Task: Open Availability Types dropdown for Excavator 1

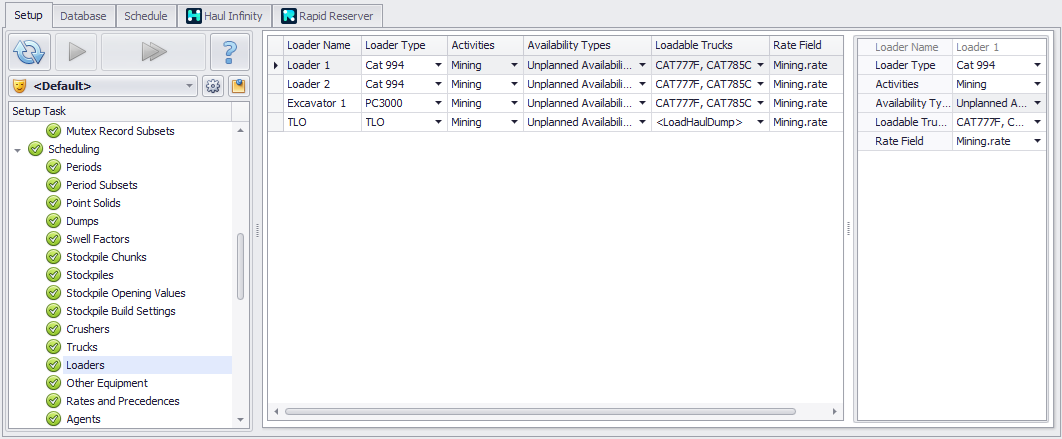Action: 642,103
